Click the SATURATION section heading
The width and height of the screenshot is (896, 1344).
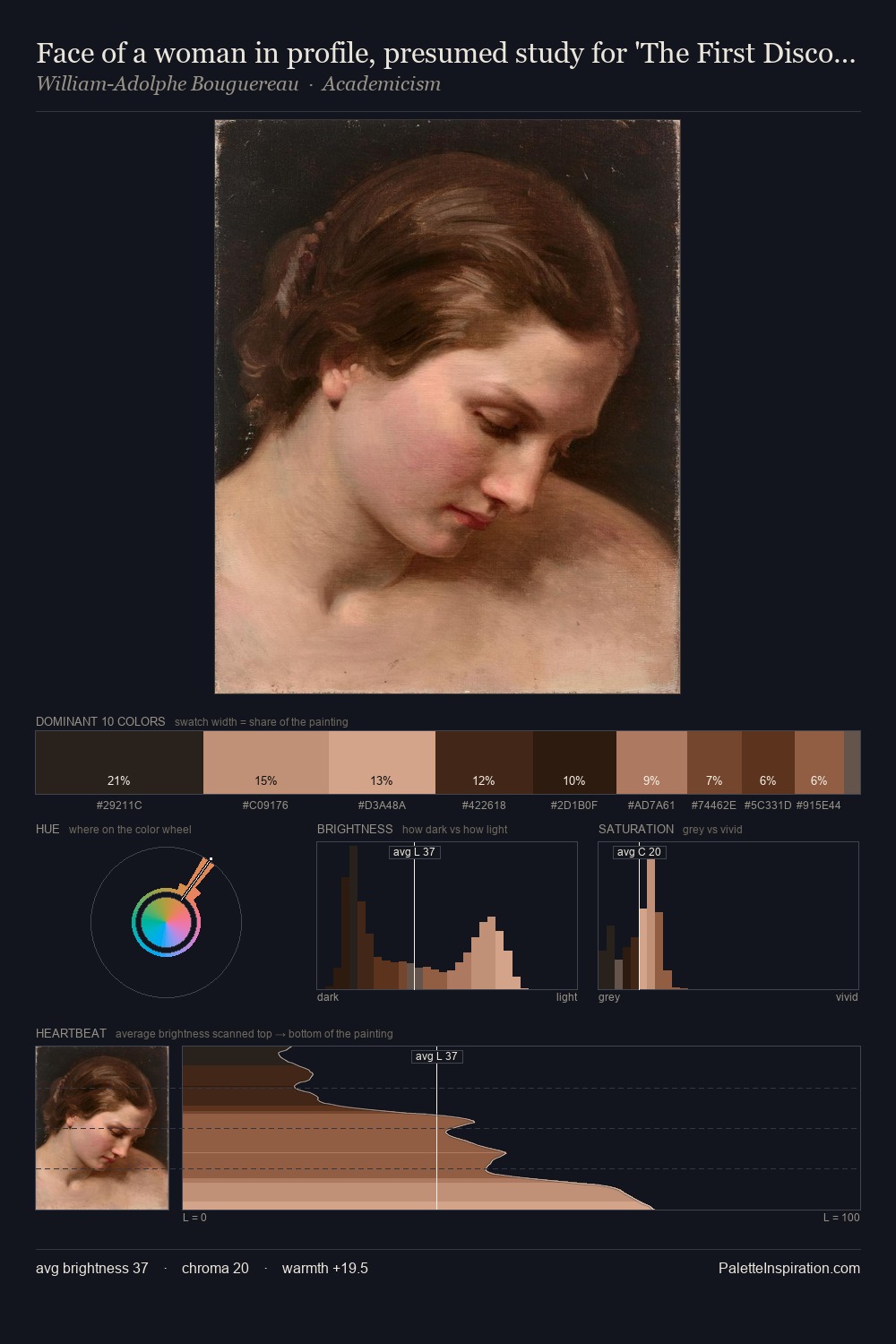[636, 829]
